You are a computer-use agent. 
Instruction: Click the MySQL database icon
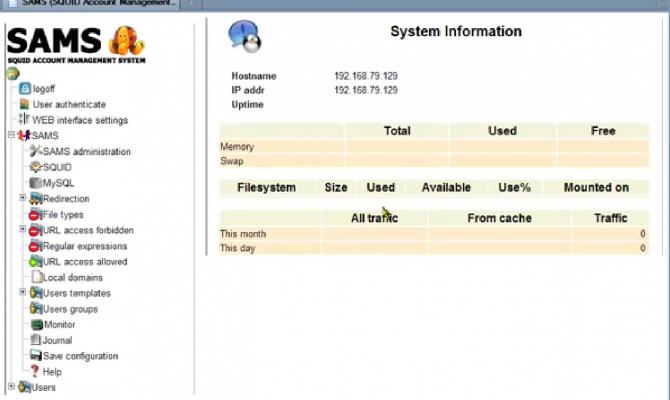(x=35, y=182)
